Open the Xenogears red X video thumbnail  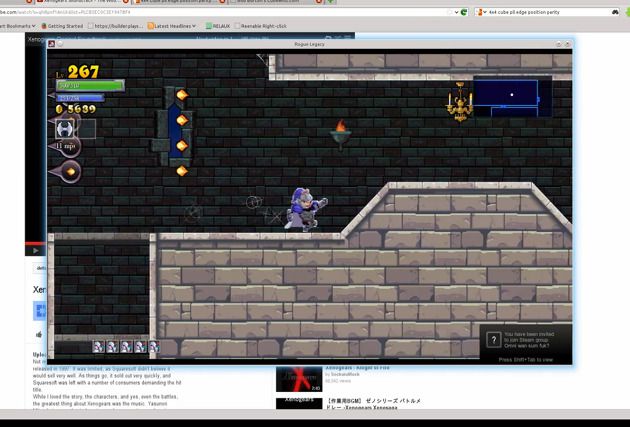coord(299,379)
